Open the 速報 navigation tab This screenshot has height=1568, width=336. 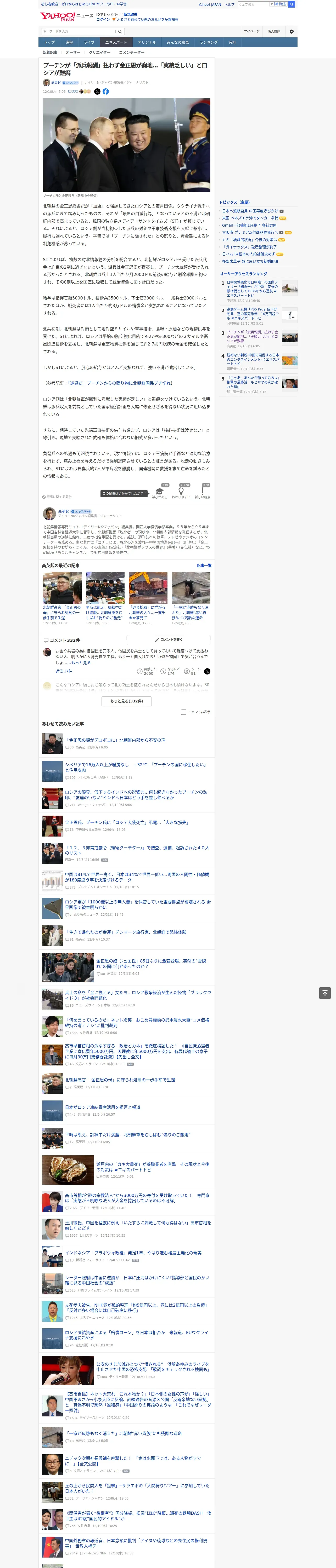tap(69, 43)
